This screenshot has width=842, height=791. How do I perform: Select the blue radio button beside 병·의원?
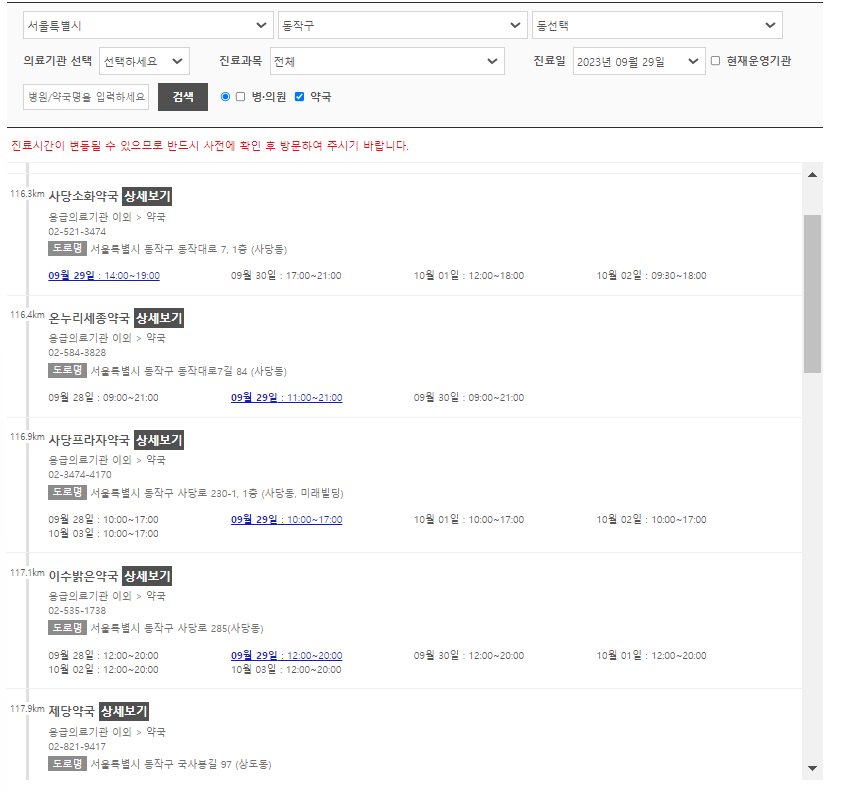[226, 97]
